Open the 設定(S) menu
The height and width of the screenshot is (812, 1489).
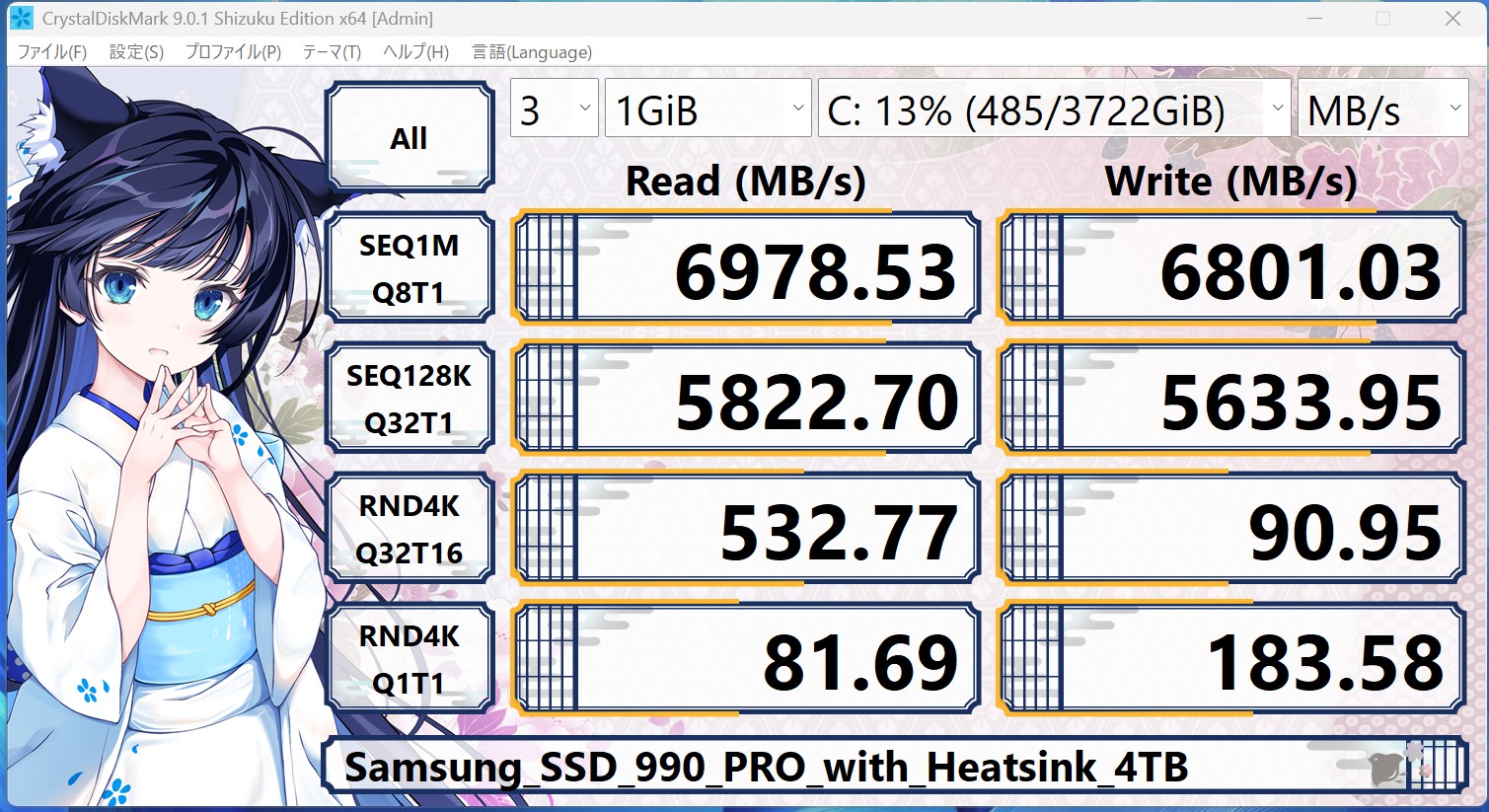coord(136,52)
